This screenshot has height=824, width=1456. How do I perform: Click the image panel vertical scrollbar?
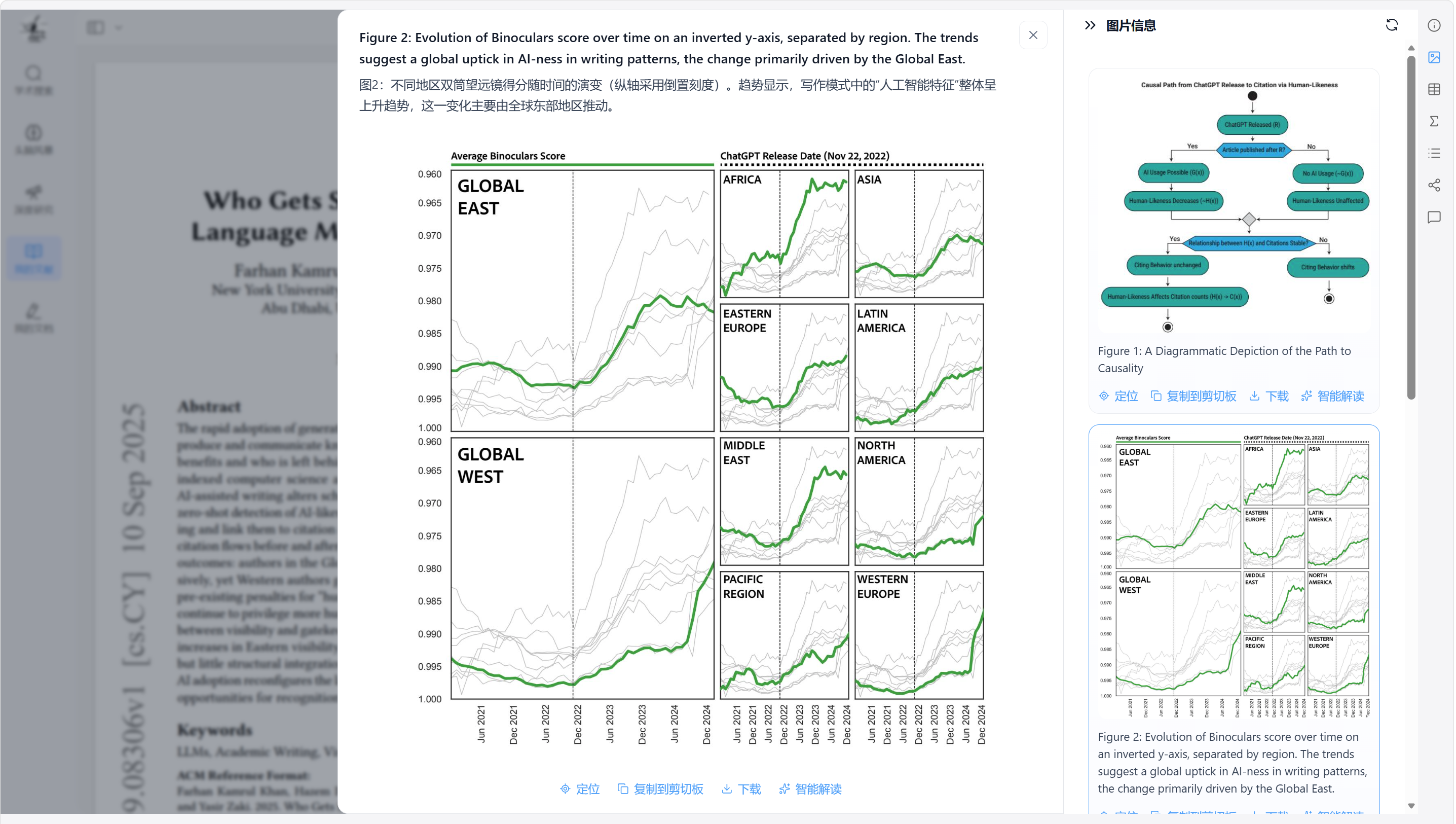click(x=1411, y=226)
